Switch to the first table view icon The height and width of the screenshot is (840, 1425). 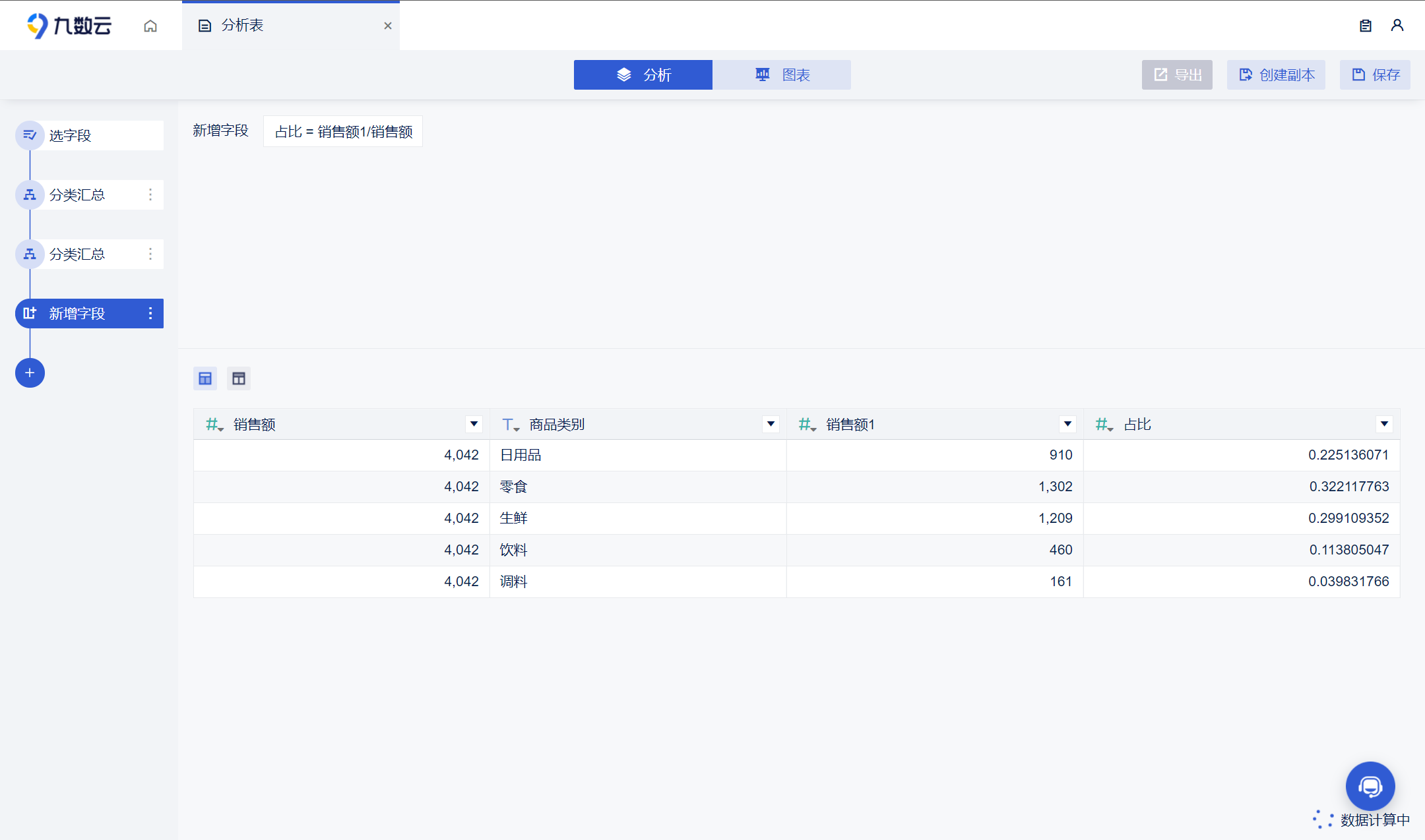(205, 378)
